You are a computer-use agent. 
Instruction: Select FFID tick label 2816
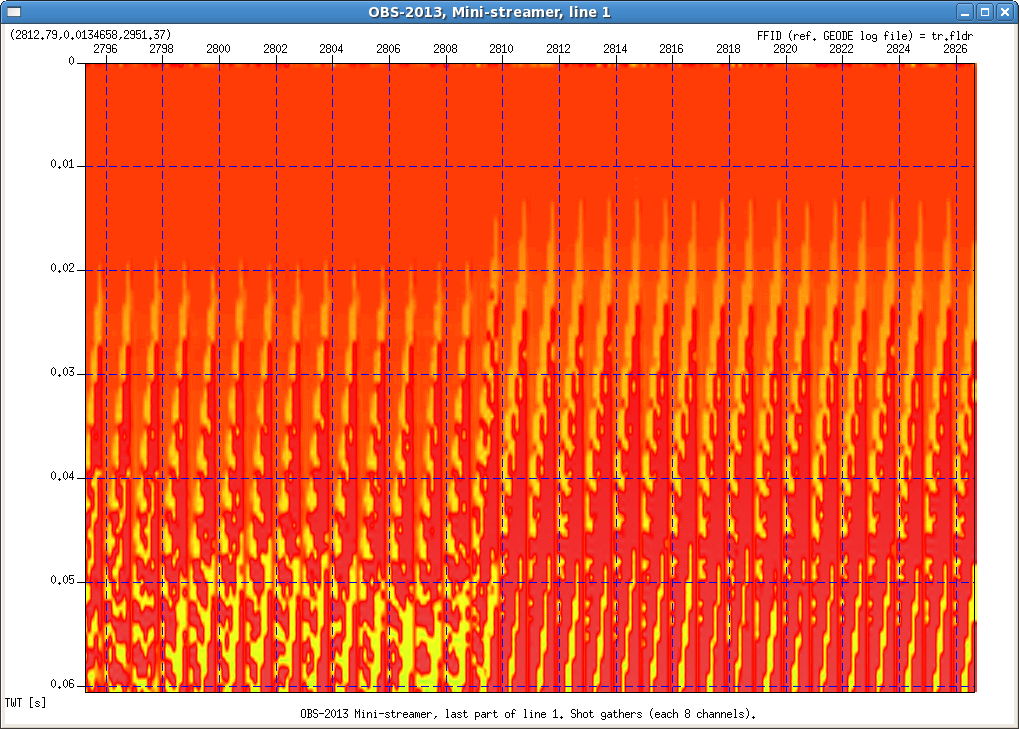coord(672,48)
